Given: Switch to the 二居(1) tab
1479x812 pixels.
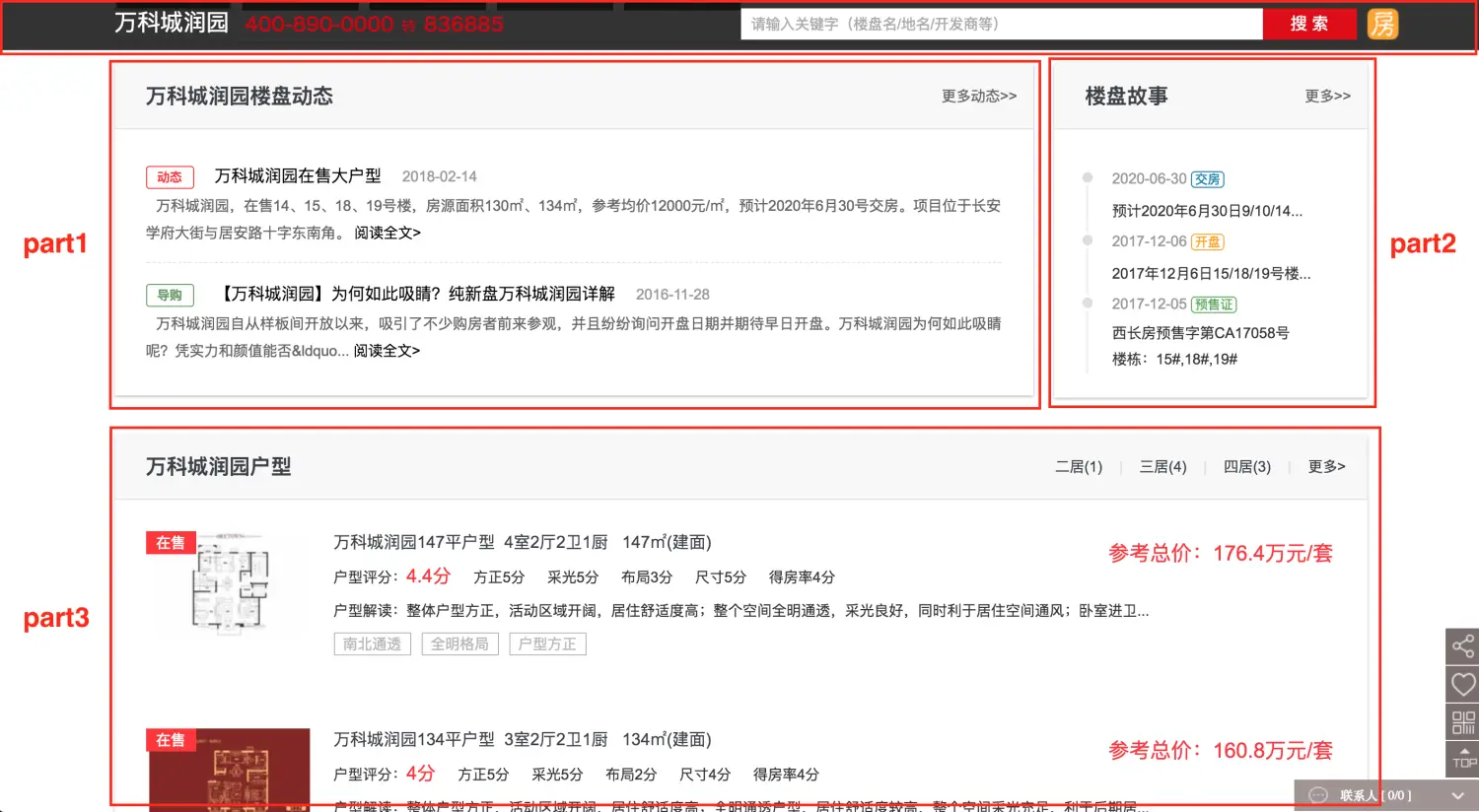Looking at the screenshot, I should (1079, 466).
